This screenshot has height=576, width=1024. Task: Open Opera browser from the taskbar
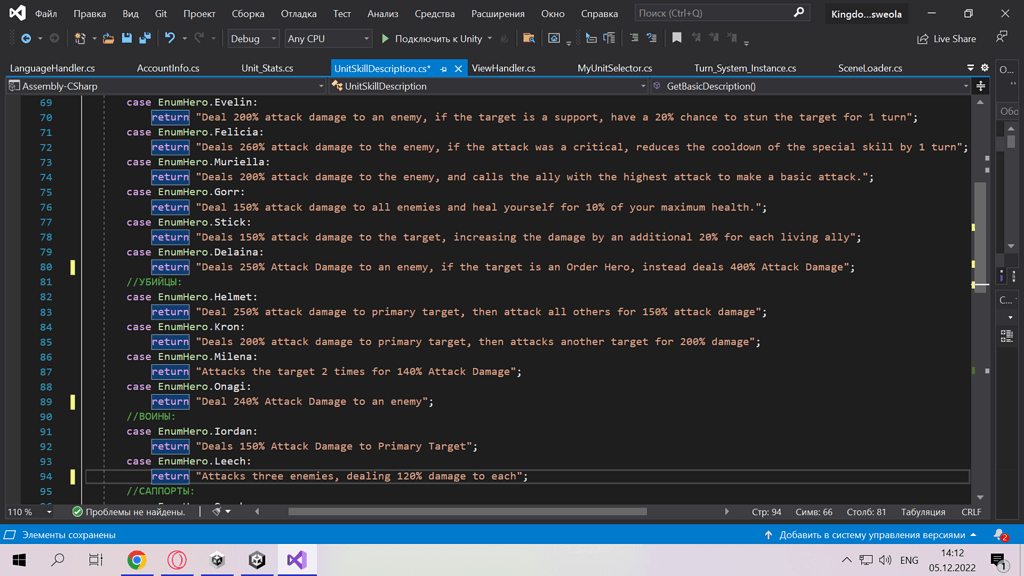[x=177, y=560]
